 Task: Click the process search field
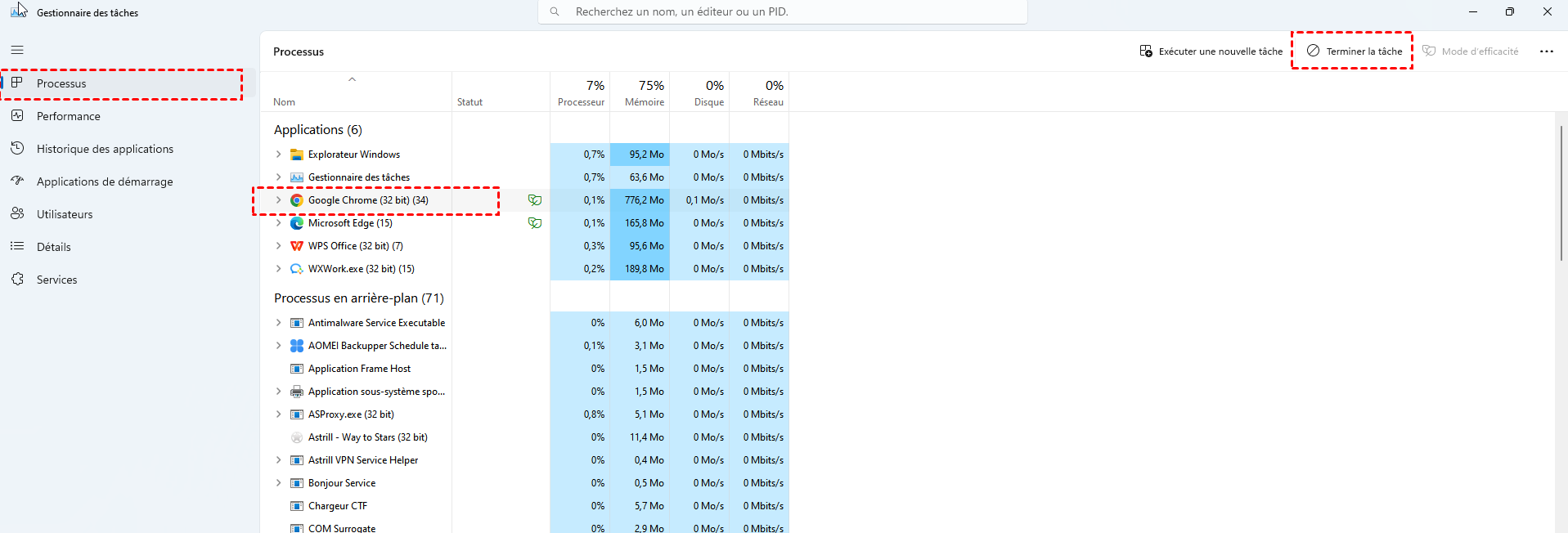pyautogui.click(x=782, y=12)
